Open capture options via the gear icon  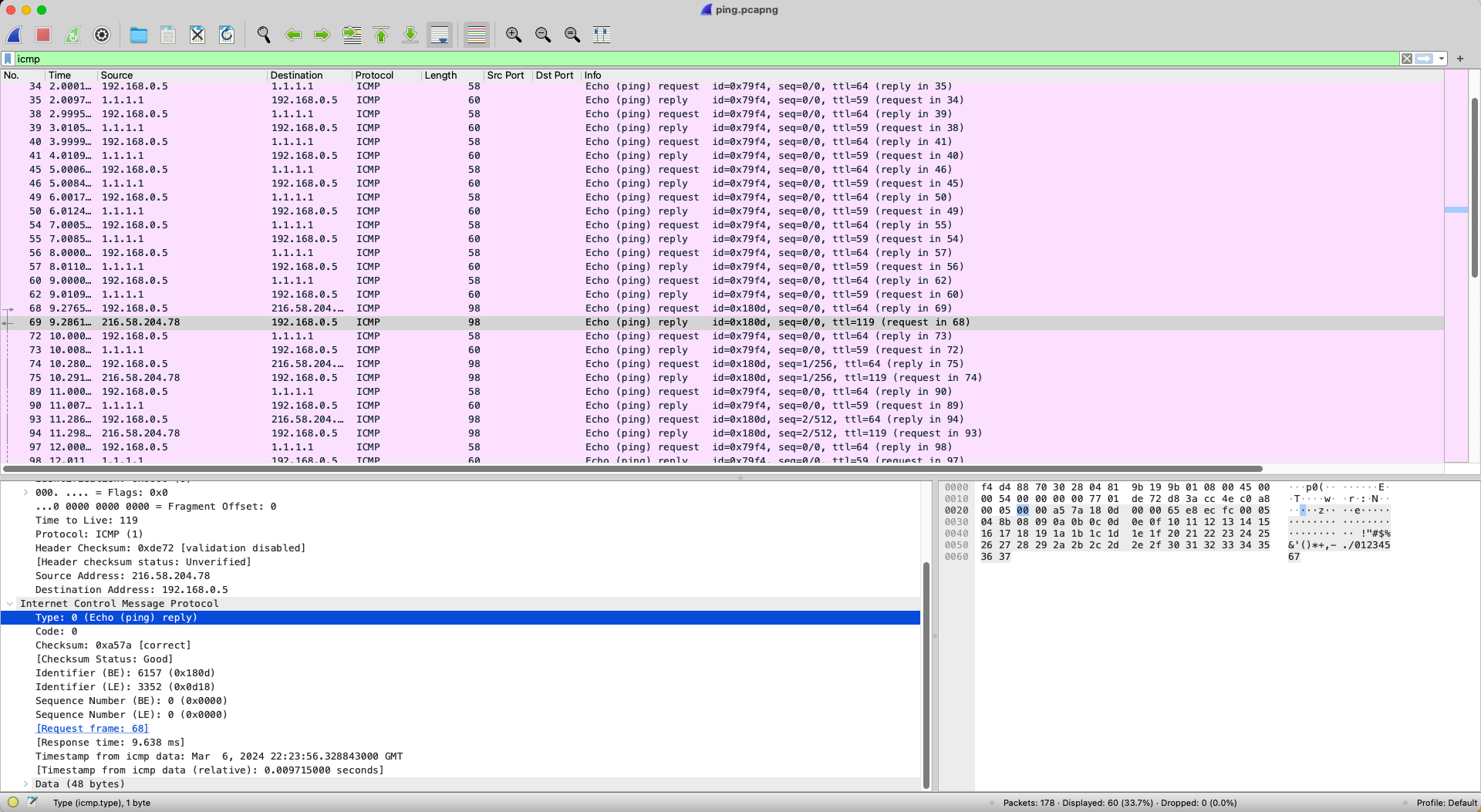pos(102,35)
